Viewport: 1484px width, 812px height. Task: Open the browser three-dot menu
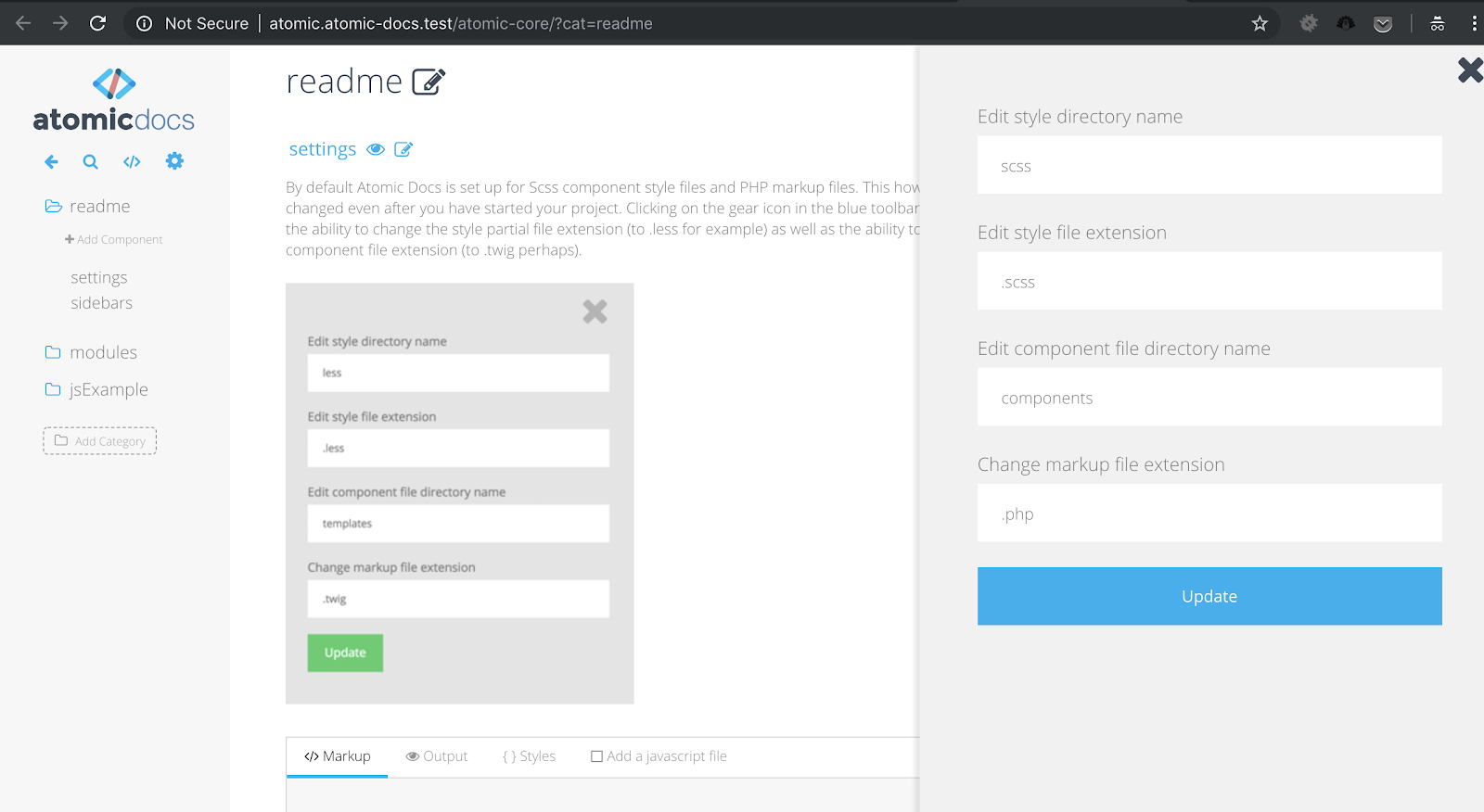[1474, 23]
